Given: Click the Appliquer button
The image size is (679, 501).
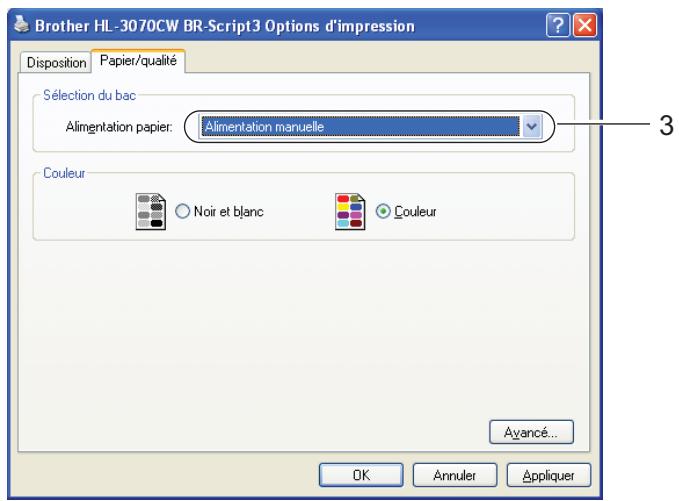Looking at the screenshot, I should pyautogui.click(x=549, y=475).
